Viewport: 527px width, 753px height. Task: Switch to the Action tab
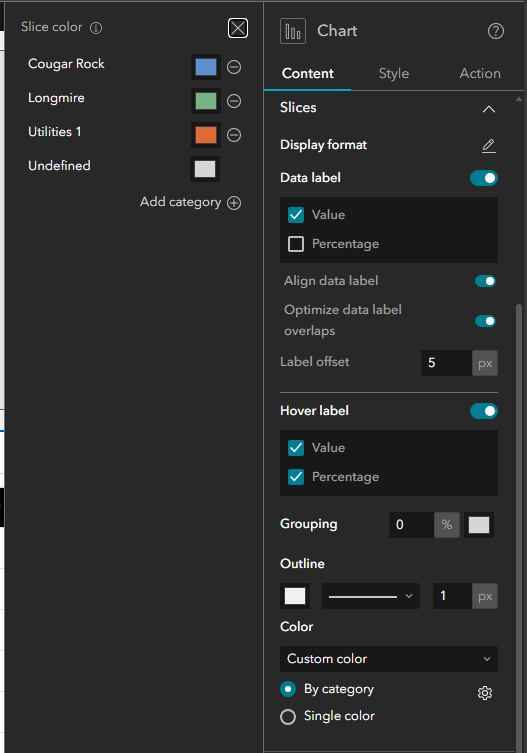(480, 73)
